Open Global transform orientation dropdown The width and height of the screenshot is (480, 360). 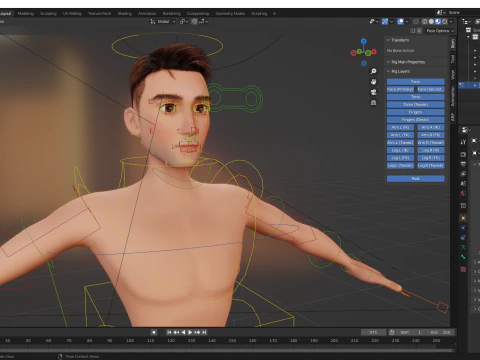coord(163,22)
